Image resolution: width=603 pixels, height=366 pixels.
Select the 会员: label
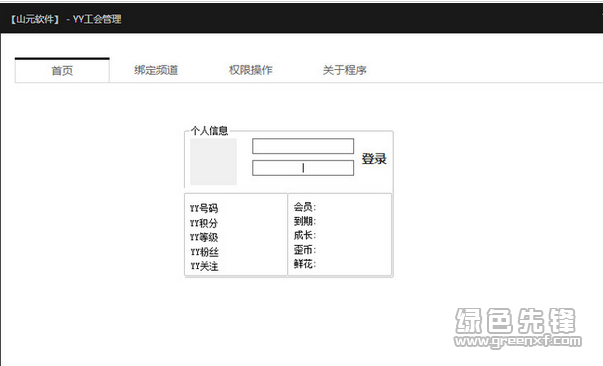pos(305,207)
